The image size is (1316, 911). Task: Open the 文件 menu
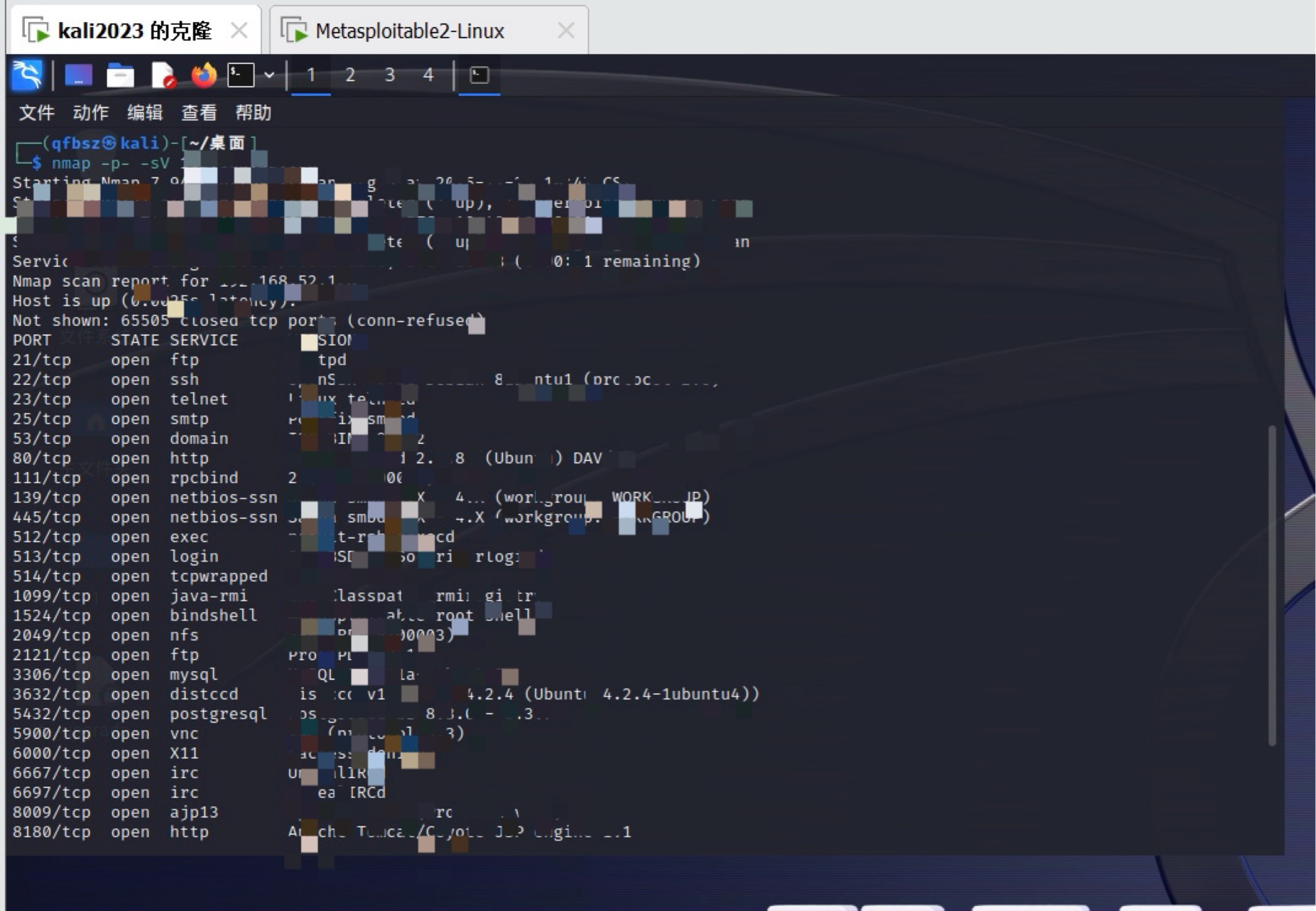point(37,113)
